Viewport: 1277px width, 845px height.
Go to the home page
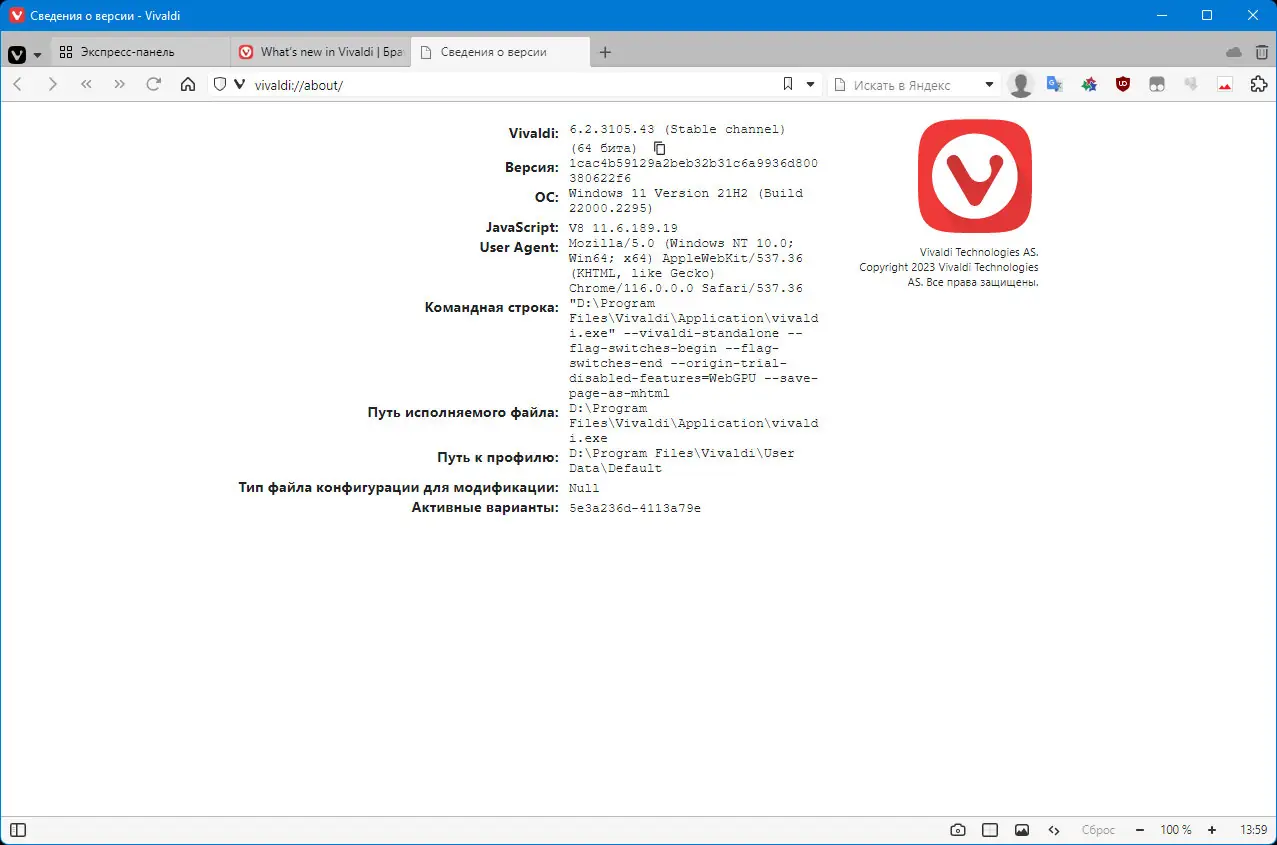187,85
